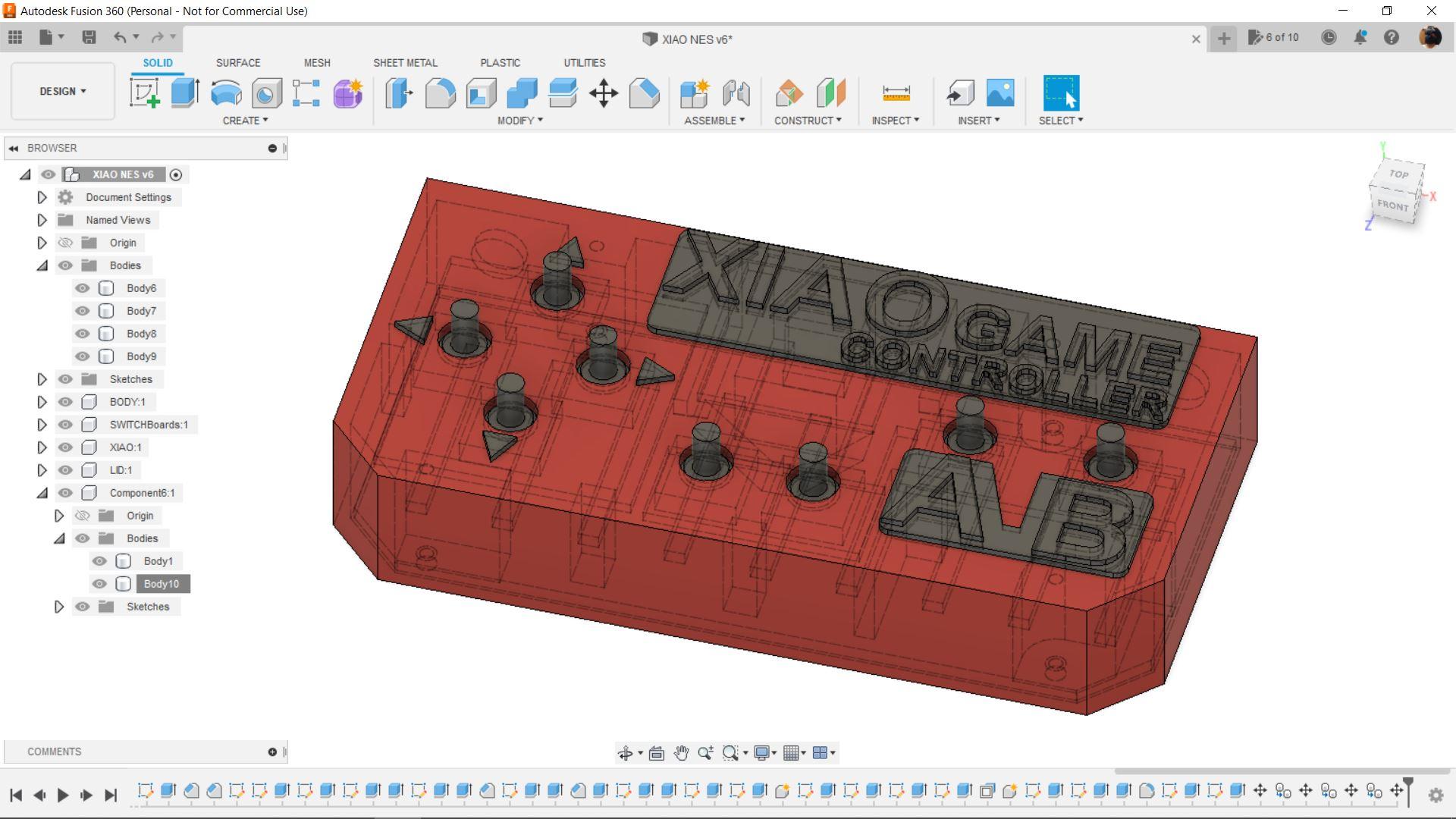The width and height of the screenshot is (1456, 819).
Task: Select the Shell tool in Modify
Action: pos(481,93)
